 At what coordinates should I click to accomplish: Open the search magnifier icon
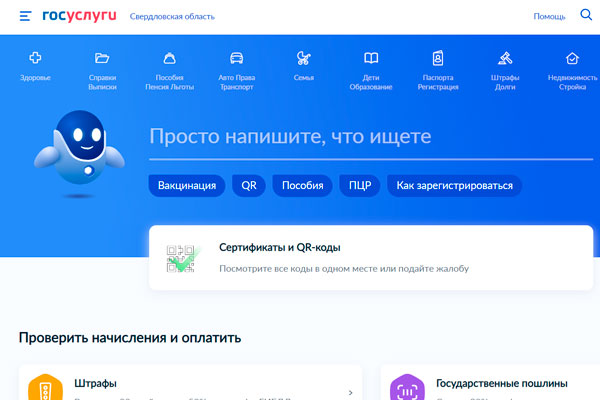[586, 15]
